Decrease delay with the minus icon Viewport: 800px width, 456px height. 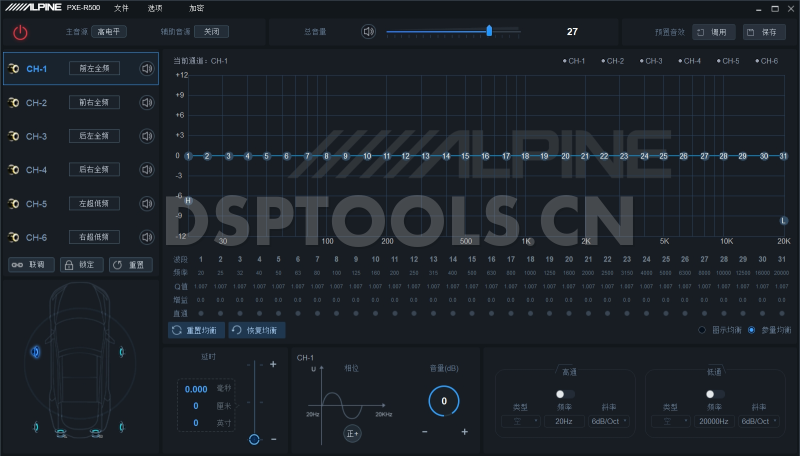pos(273,439)
